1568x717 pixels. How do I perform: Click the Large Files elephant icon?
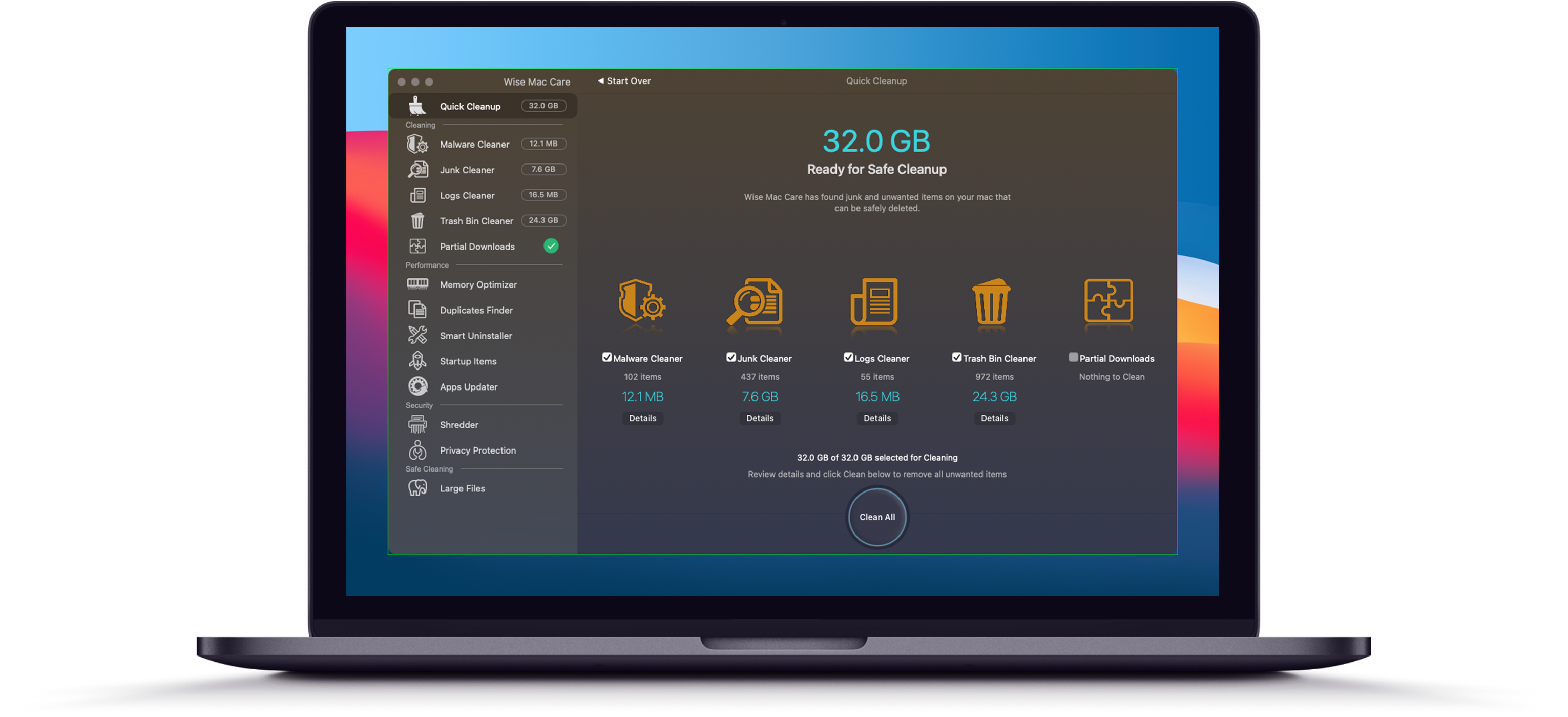(x=417, y=488)
